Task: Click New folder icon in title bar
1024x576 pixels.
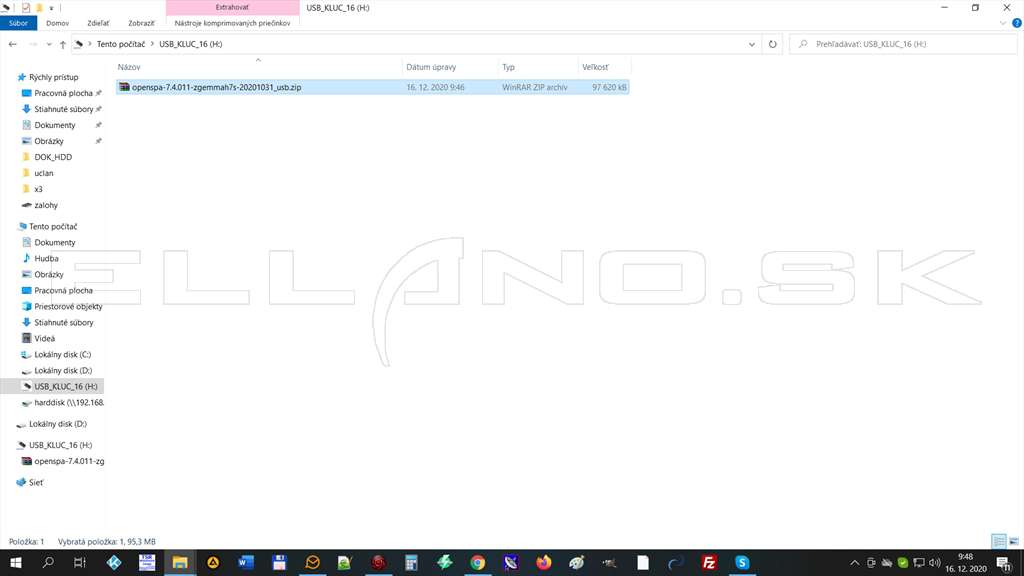Action: [39, 8]
